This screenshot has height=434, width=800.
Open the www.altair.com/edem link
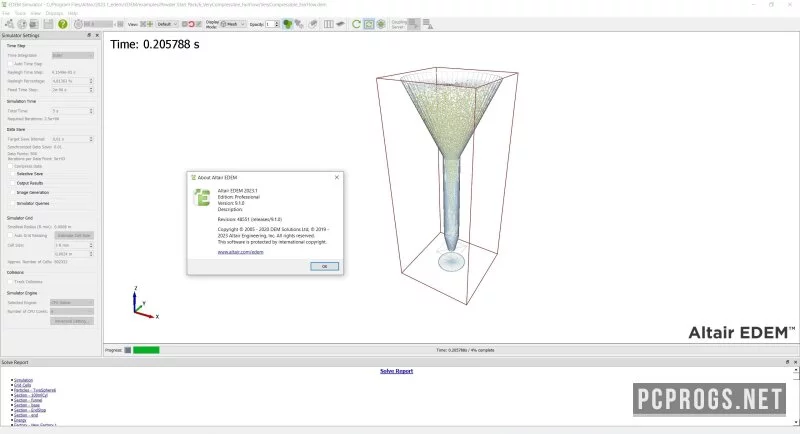click(240, 252)
